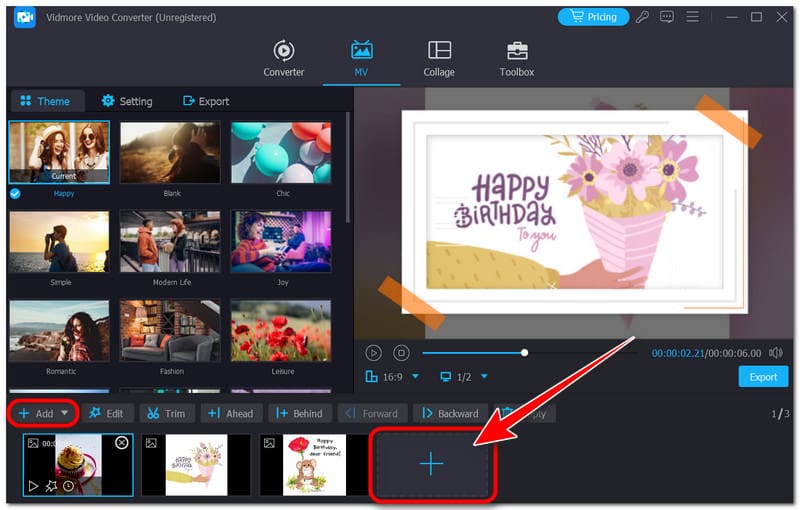Expand the Add dropdown arrow

(x=66, y=413)
